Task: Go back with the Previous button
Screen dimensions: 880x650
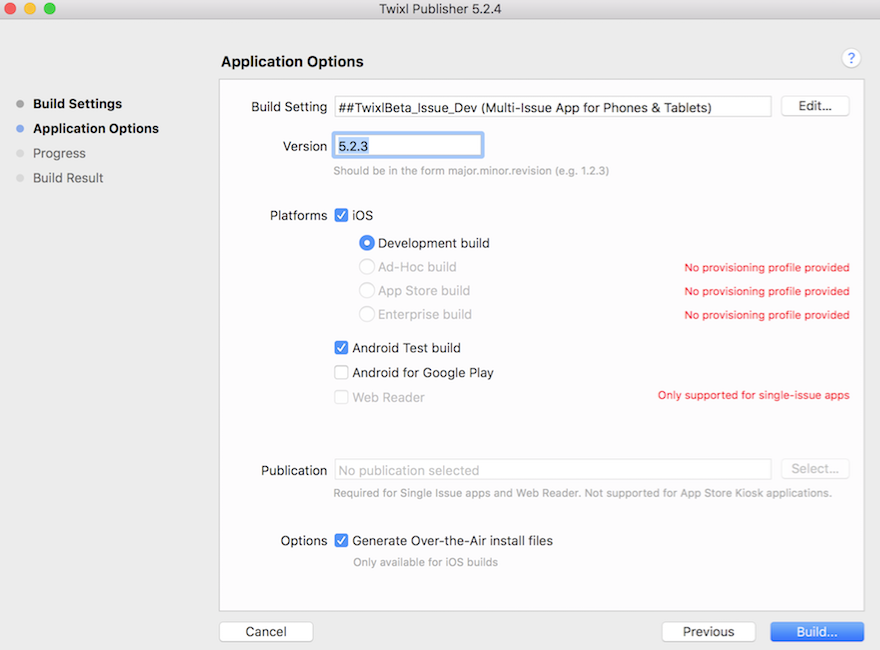Action: click(708, 631)
